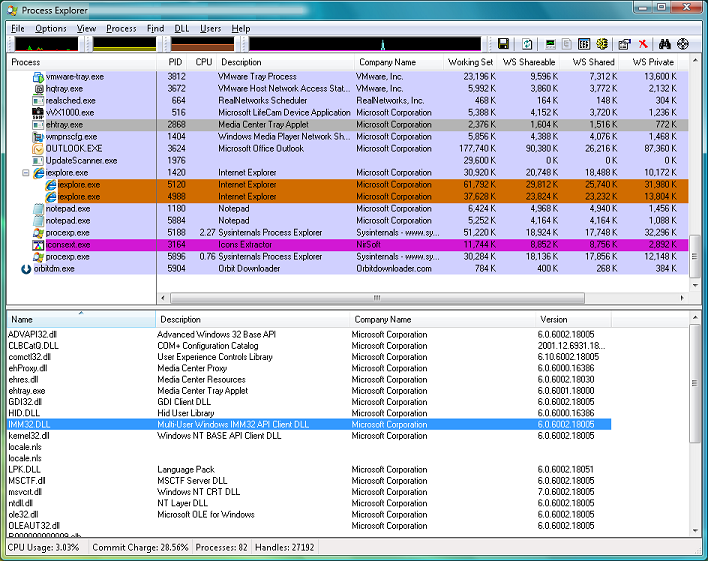Screen dimensions: 708x561
Task: Click the Refresh Now toolbar icon
Action: (526, 45)
